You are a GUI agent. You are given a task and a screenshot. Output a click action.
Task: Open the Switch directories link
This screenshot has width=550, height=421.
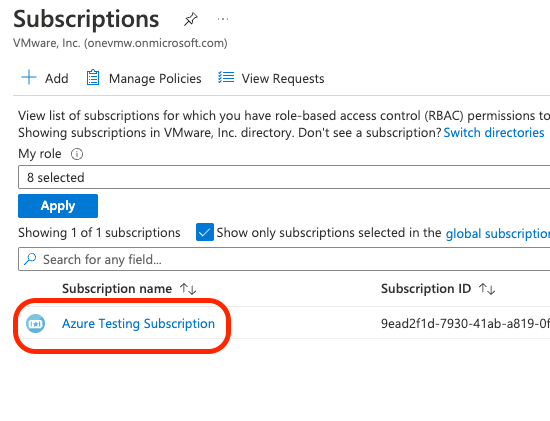(494, 133)
